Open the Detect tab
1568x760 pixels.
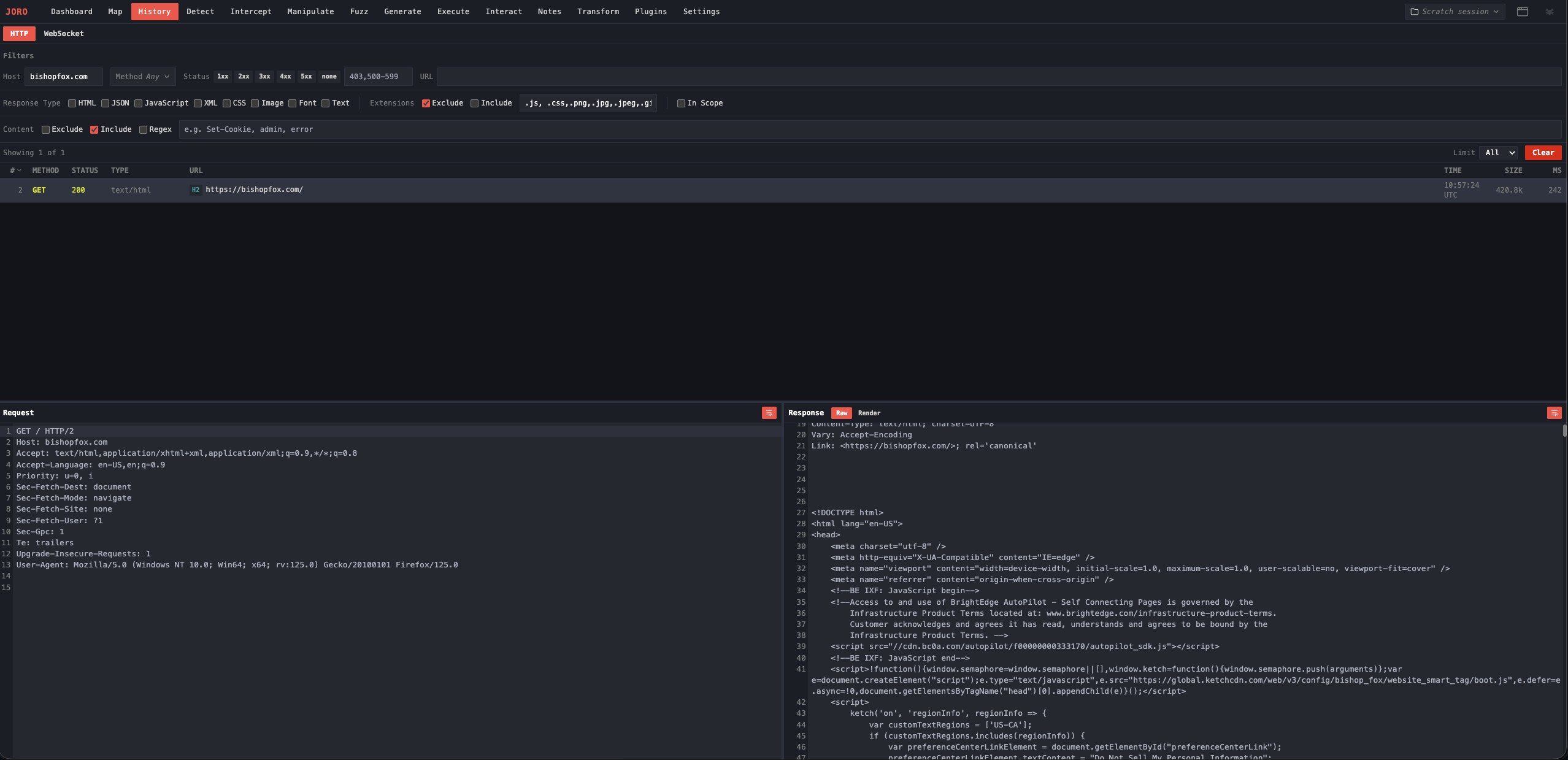[x=201, y=12]
